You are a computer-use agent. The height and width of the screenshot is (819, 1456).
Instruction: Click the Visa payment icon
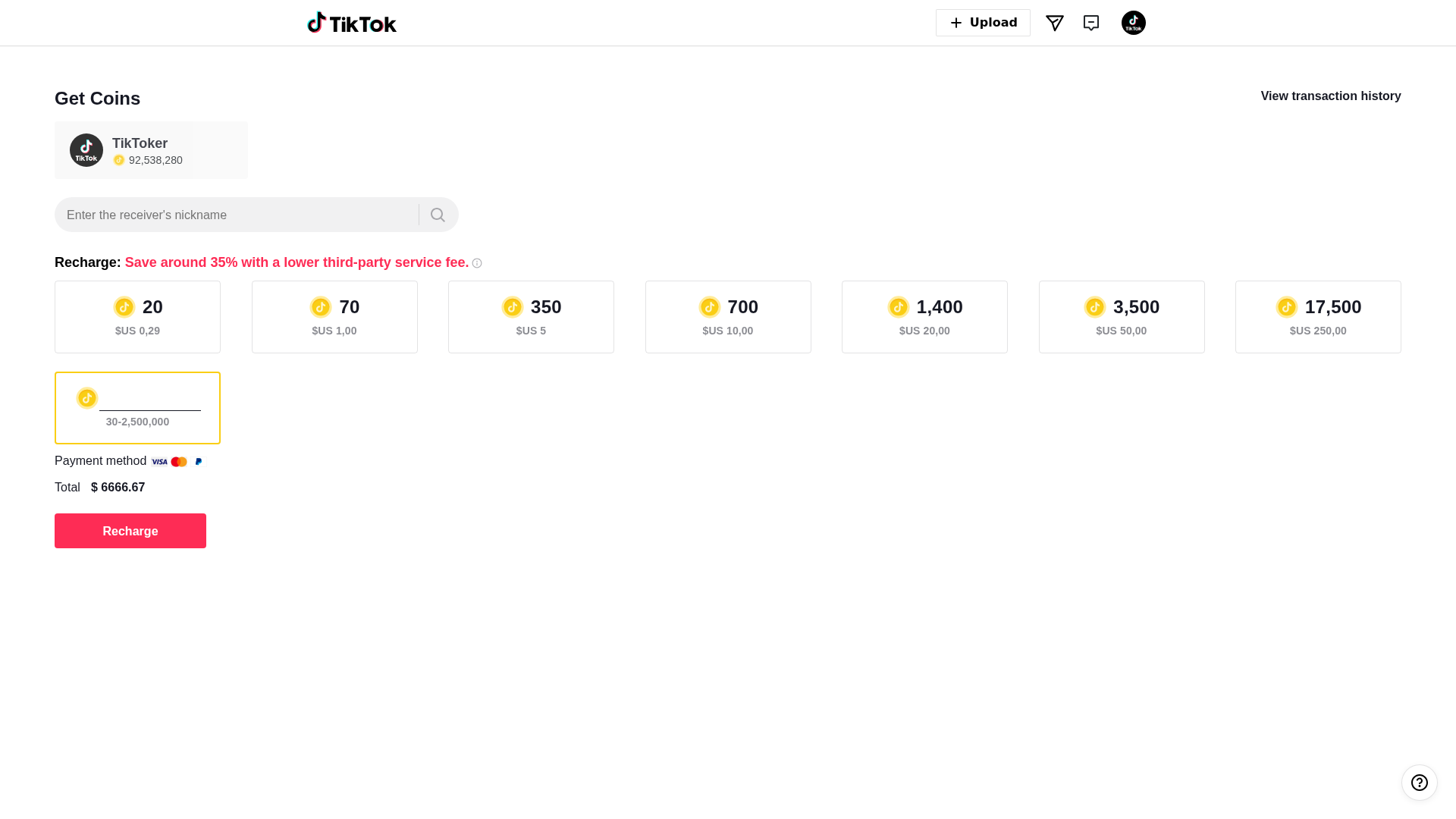(159, 462)
